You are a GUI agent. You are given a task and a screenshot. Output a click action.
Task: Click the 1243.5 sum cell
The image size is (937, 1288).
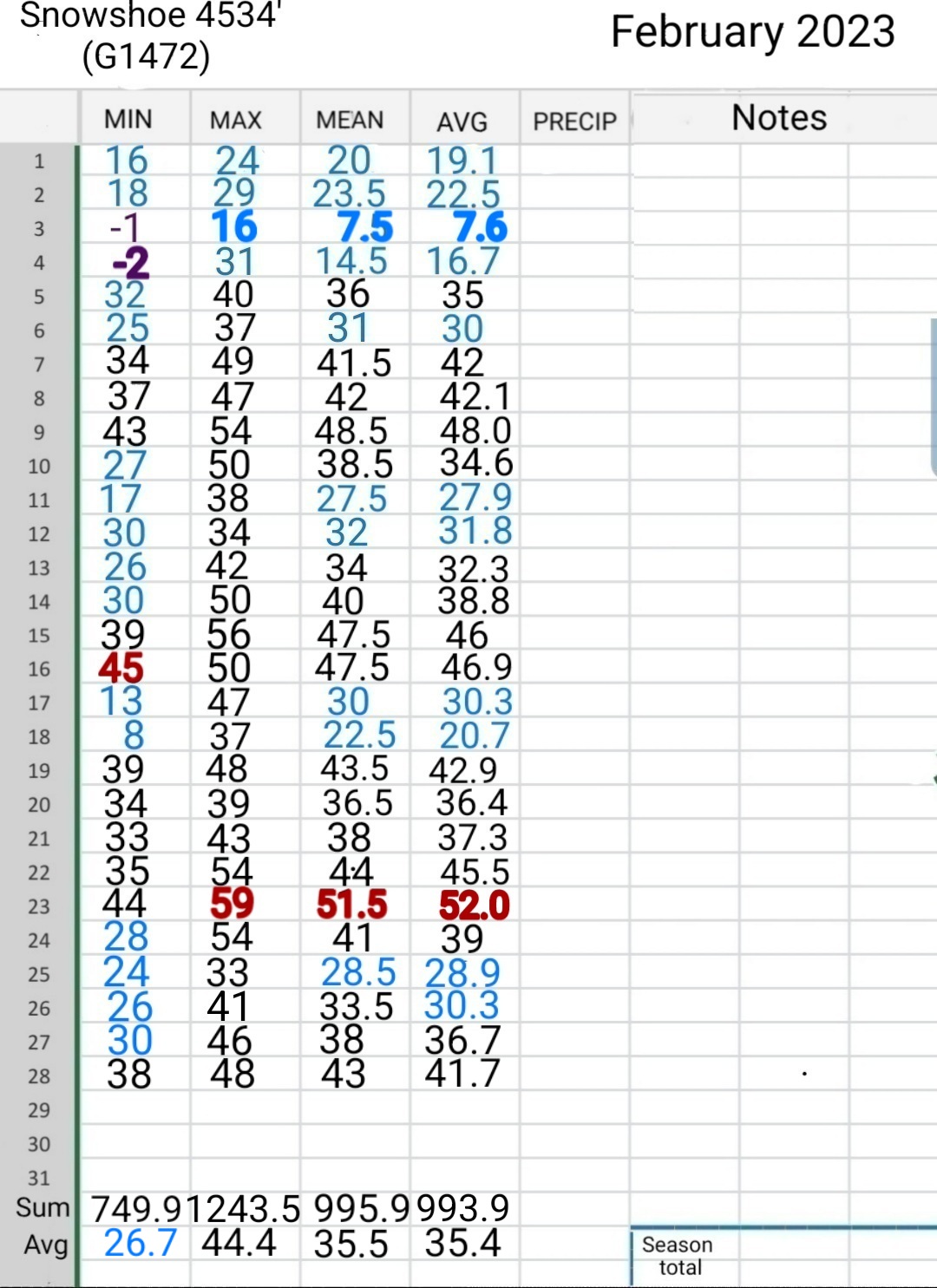(243, 1208)
